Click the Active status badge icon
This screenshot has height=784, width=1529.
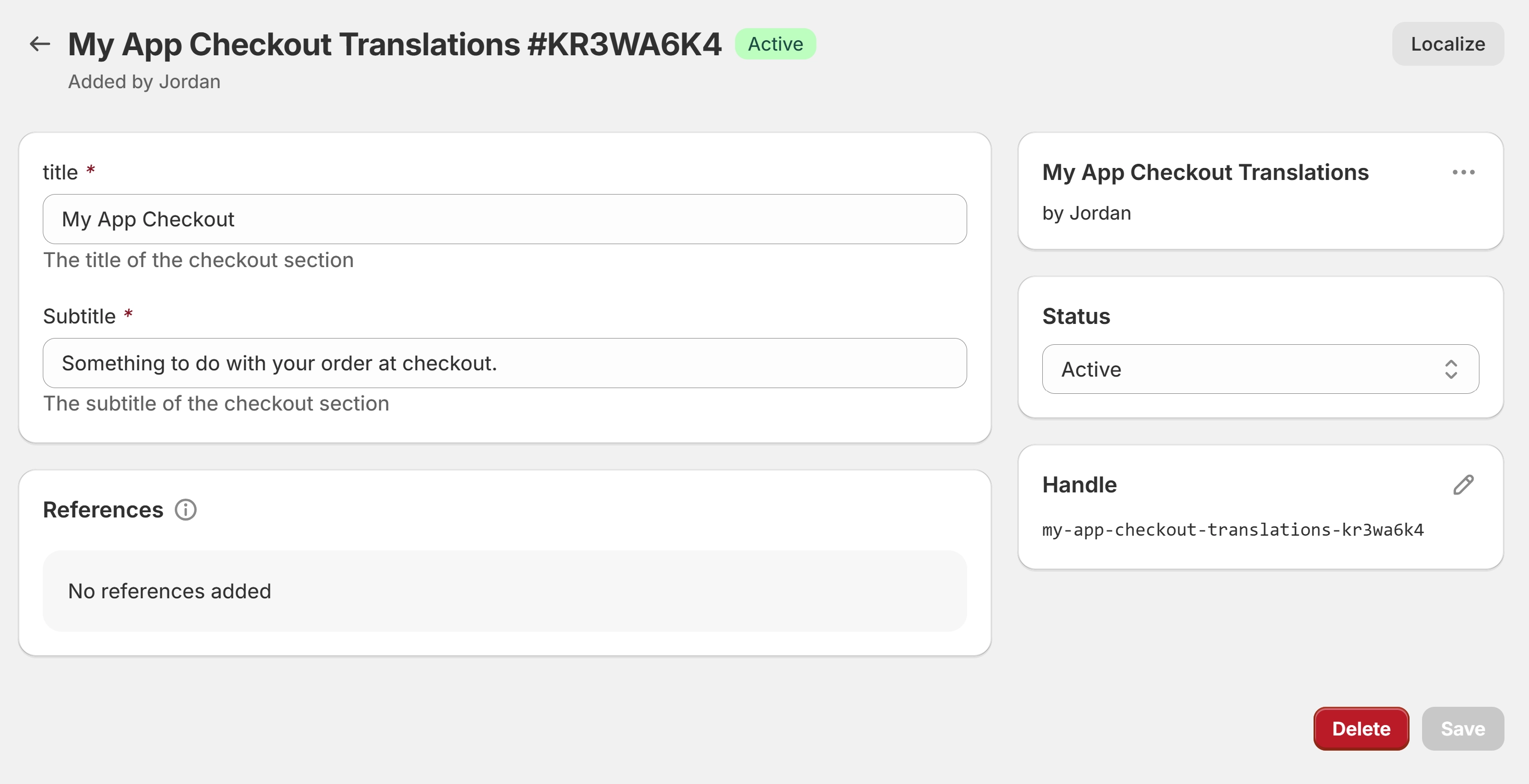(x=776, y=44)
